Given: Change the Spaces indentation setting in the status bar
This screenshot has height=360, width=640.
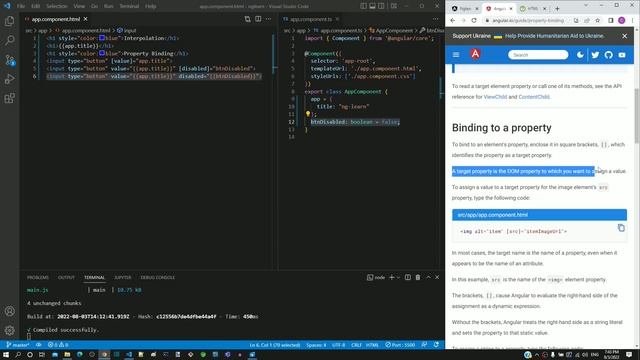Looking at the screenshot, I should pos(316,345).
